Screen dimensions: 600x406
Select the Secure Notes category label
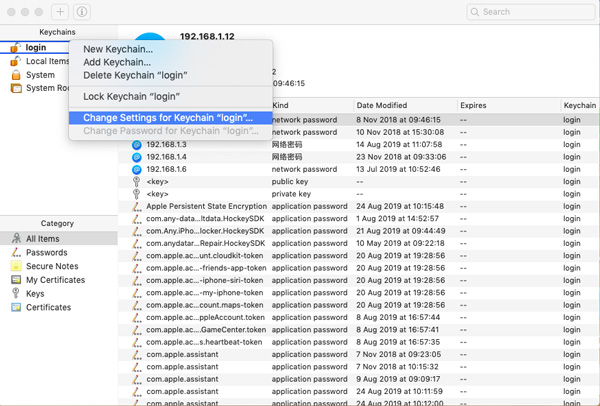click(52, 266)
